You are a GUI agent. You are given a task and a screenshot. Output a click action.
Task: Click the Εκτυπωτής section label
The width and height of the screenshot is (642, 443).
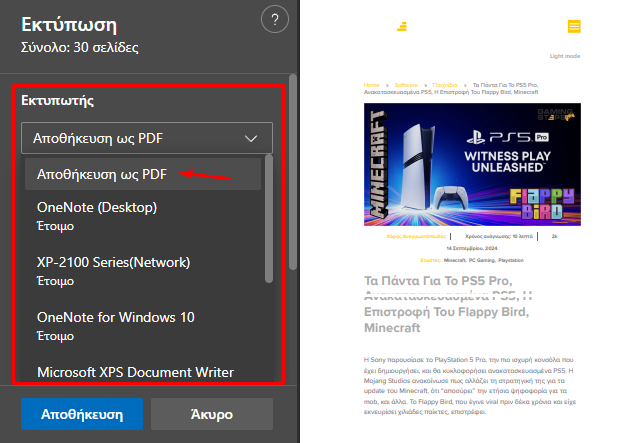[58, 100]
